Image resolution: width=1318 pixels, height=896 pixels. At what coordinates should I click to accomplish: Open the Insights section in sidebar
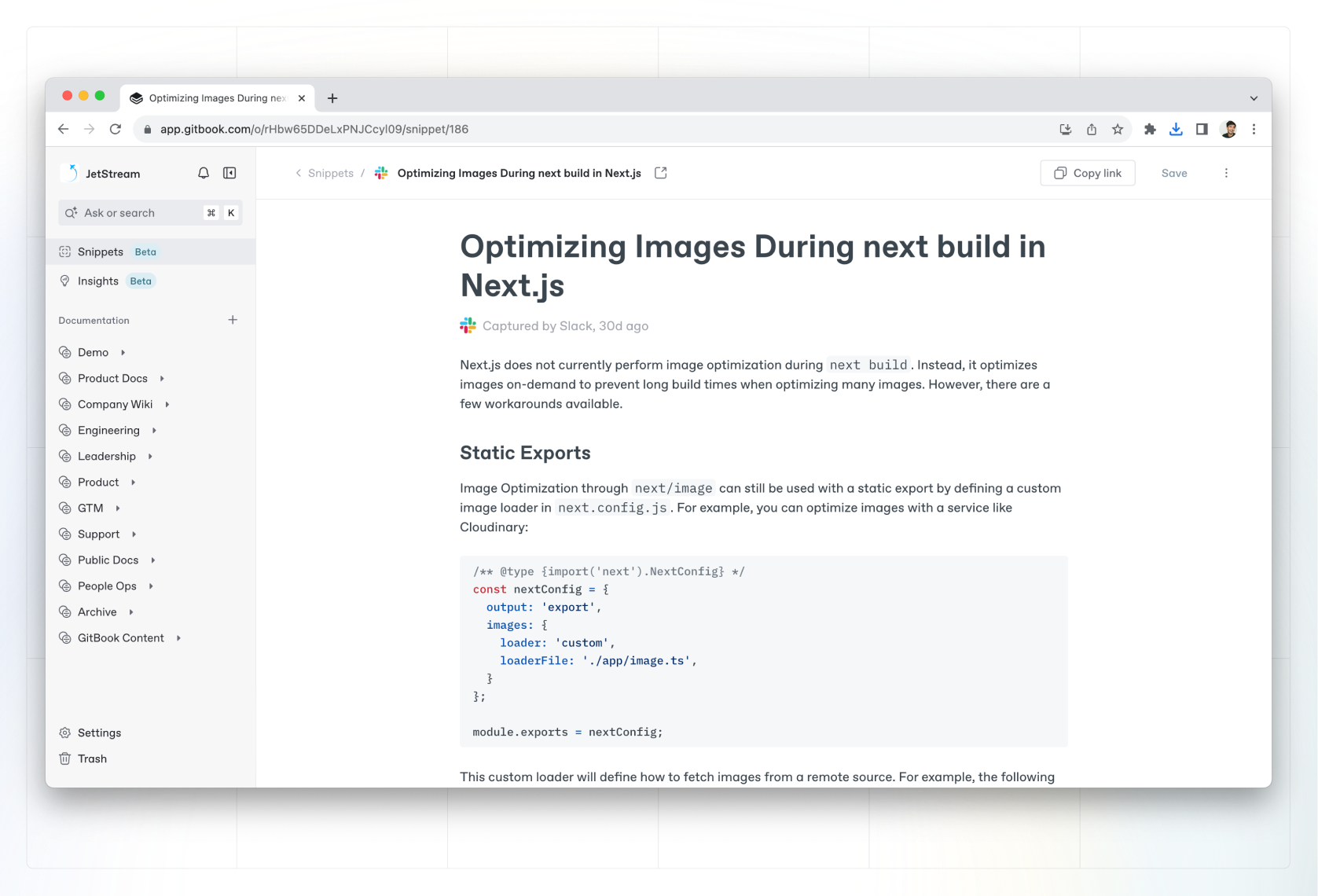(x=98, y=281)
